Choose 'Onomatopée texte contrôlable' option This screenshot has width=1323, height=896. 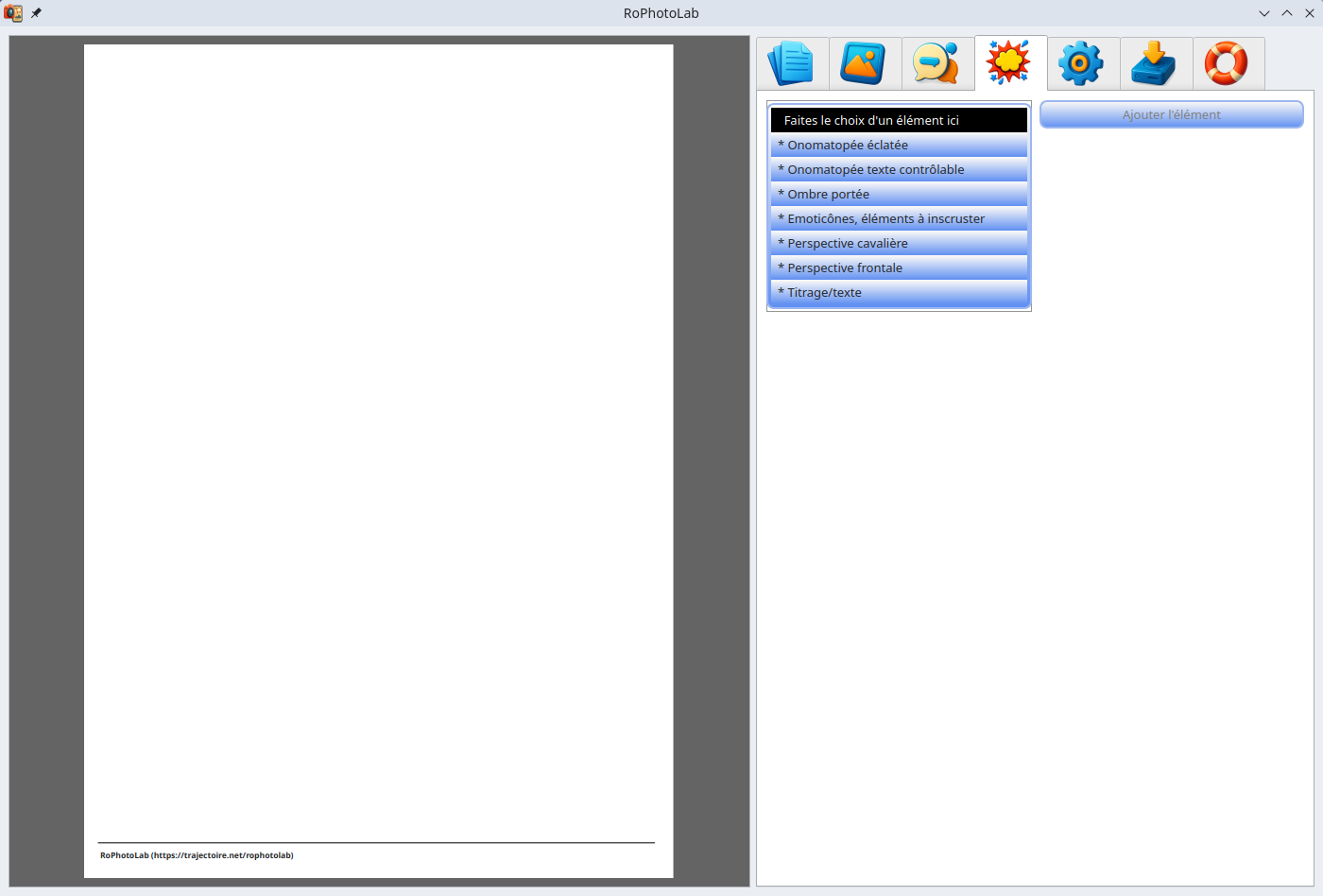[x=898, y=169]
